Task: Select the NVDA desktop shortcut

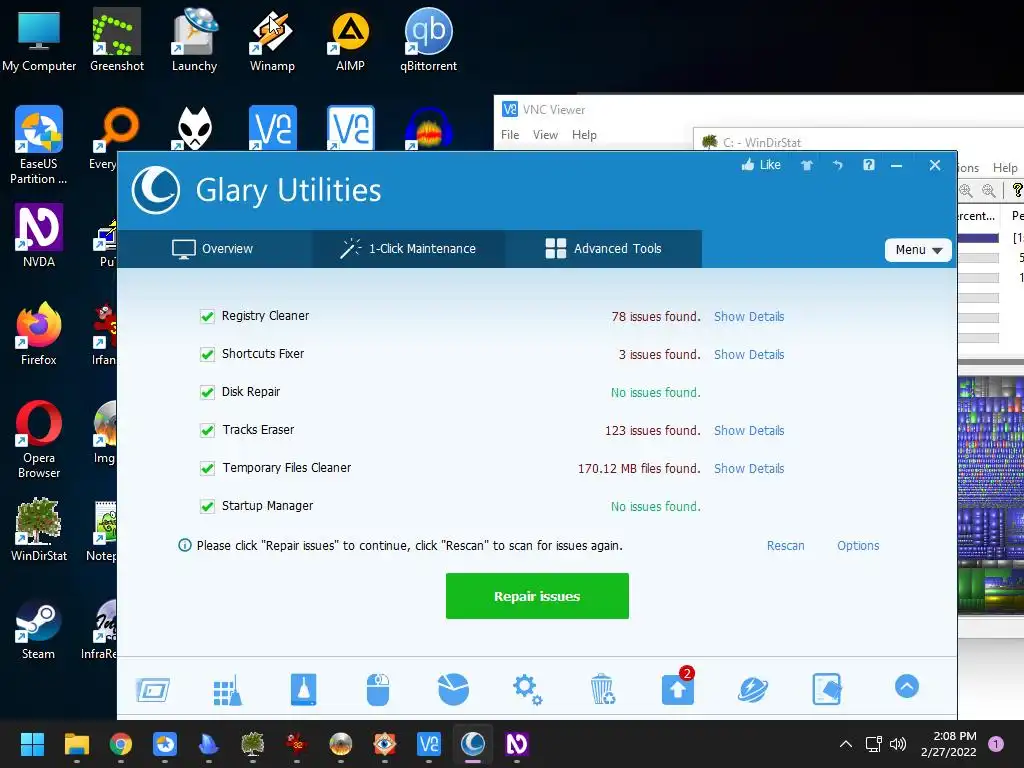Action: (39, 236)
